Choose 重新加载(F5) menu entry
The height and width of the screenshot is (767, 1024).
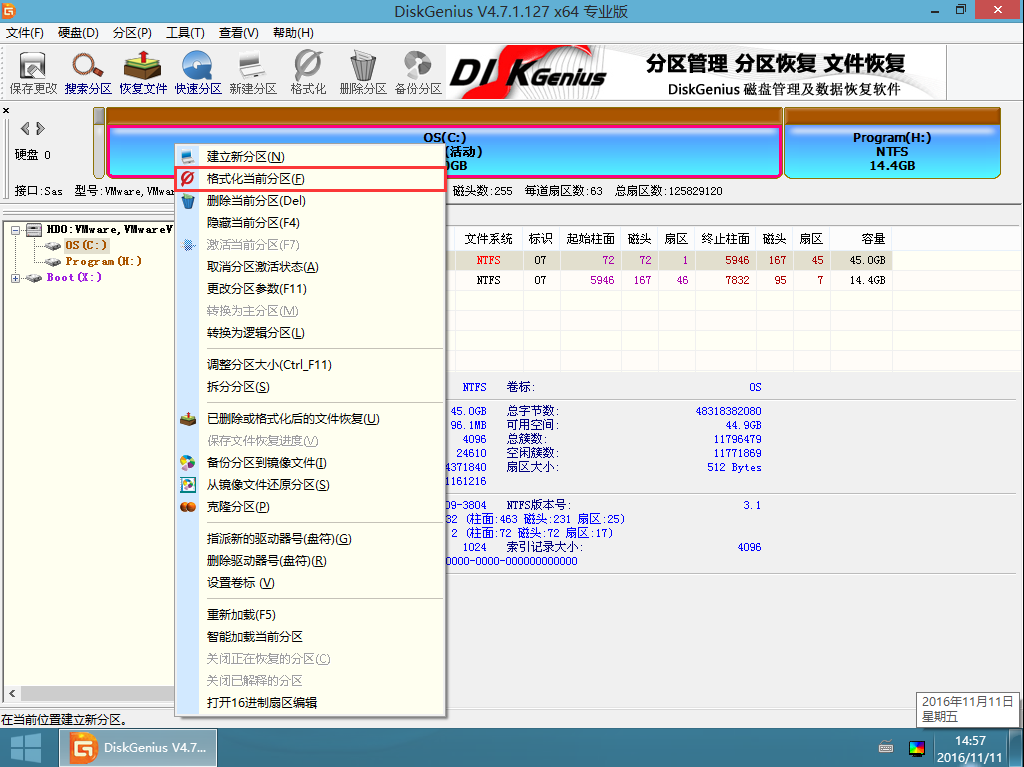[310, 615]
